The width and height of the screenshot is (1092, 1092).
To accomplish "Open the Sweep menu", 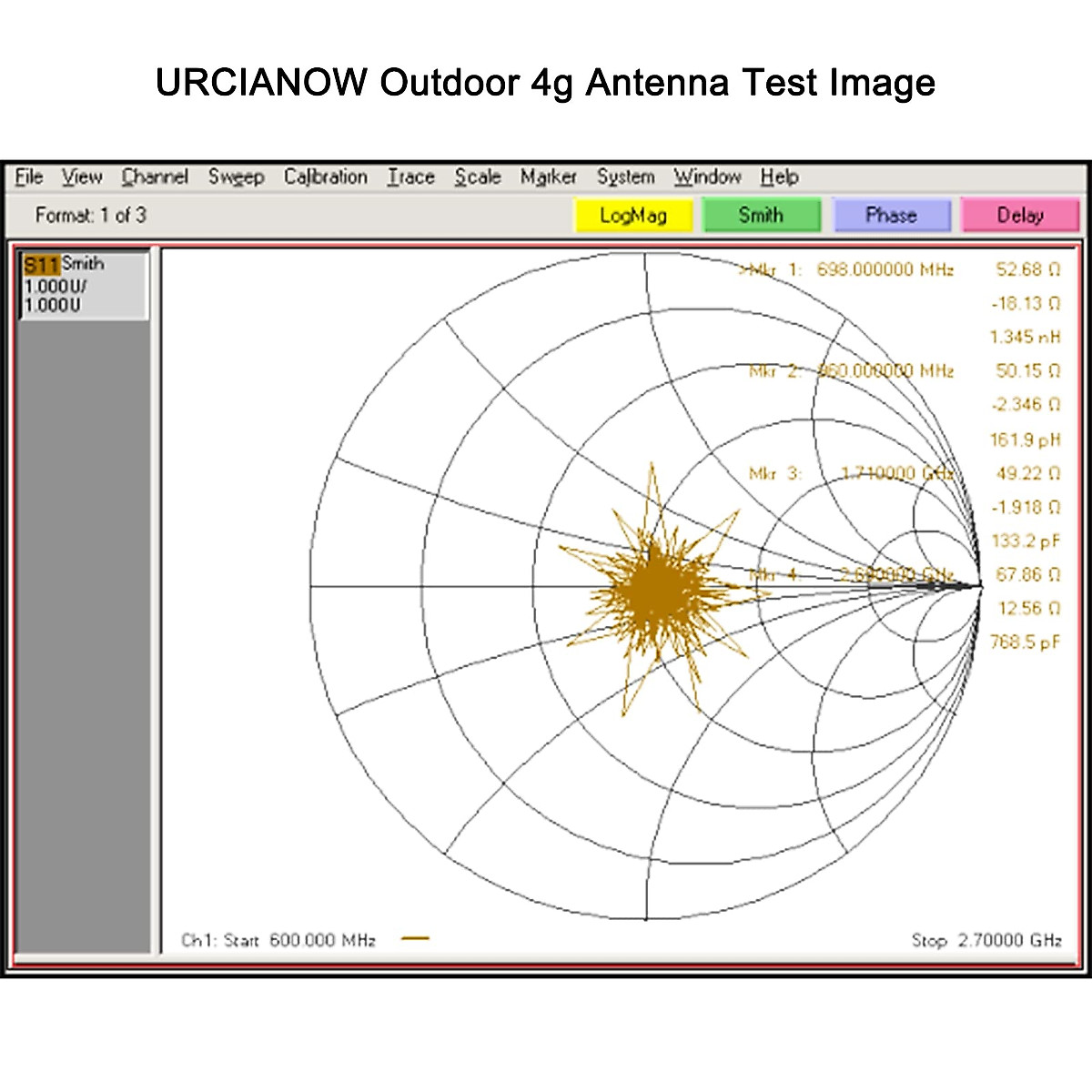I will pyautogui.click(x=237, y=177).
